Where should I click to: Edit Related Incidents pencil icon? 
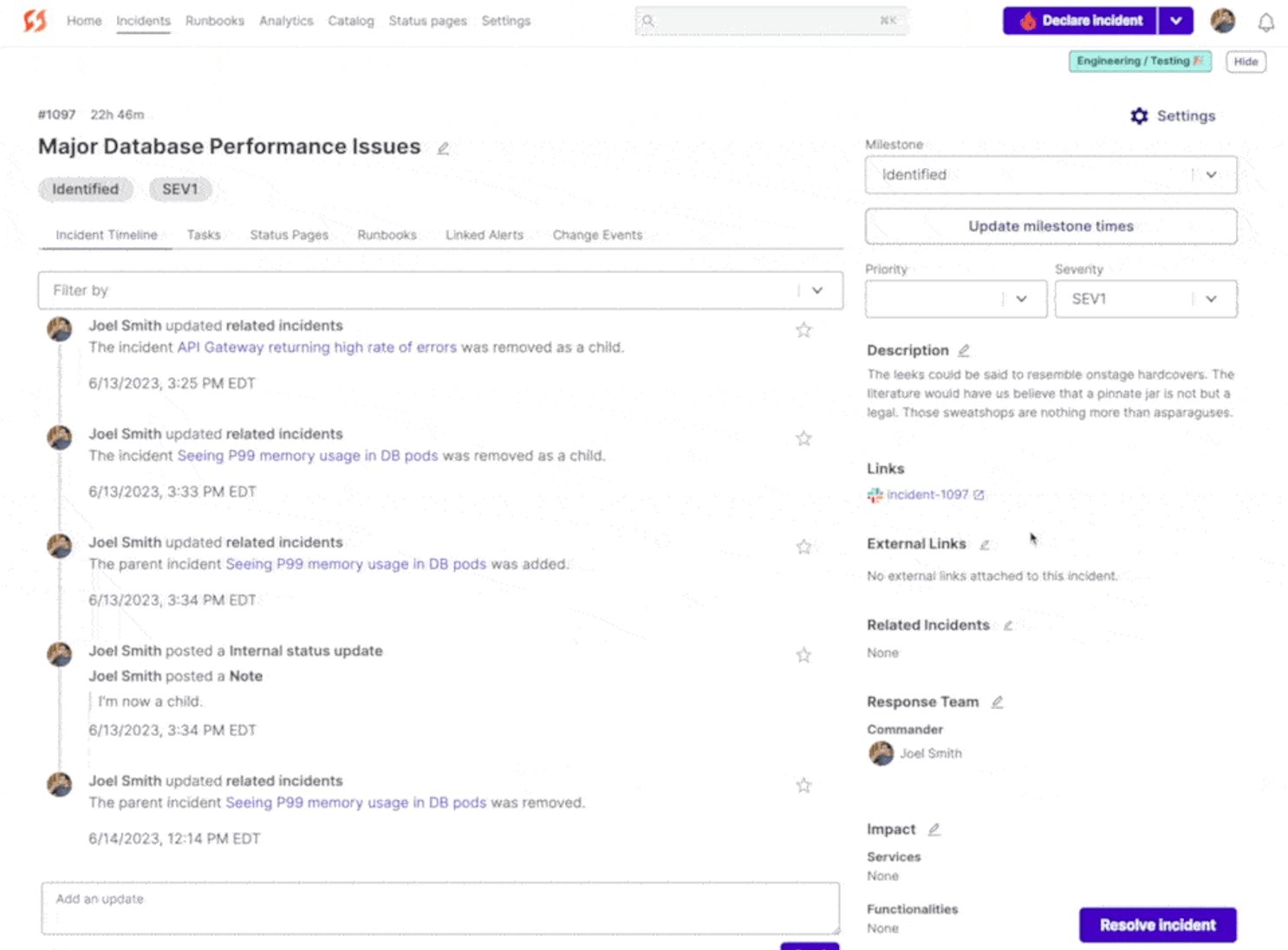click(x=1008, y=625)
